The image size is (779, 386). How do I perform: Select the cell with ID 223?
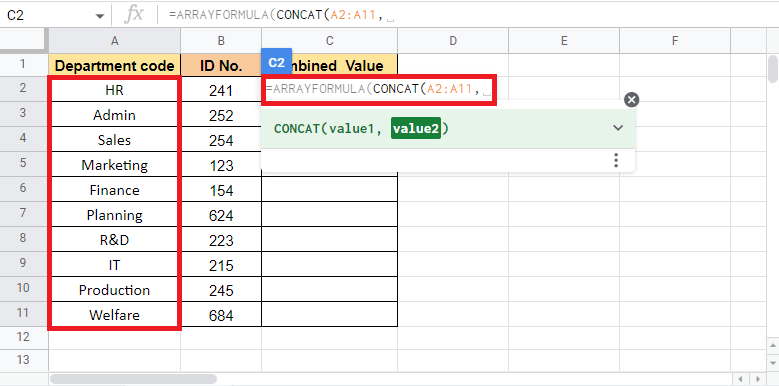click(221, 239)
